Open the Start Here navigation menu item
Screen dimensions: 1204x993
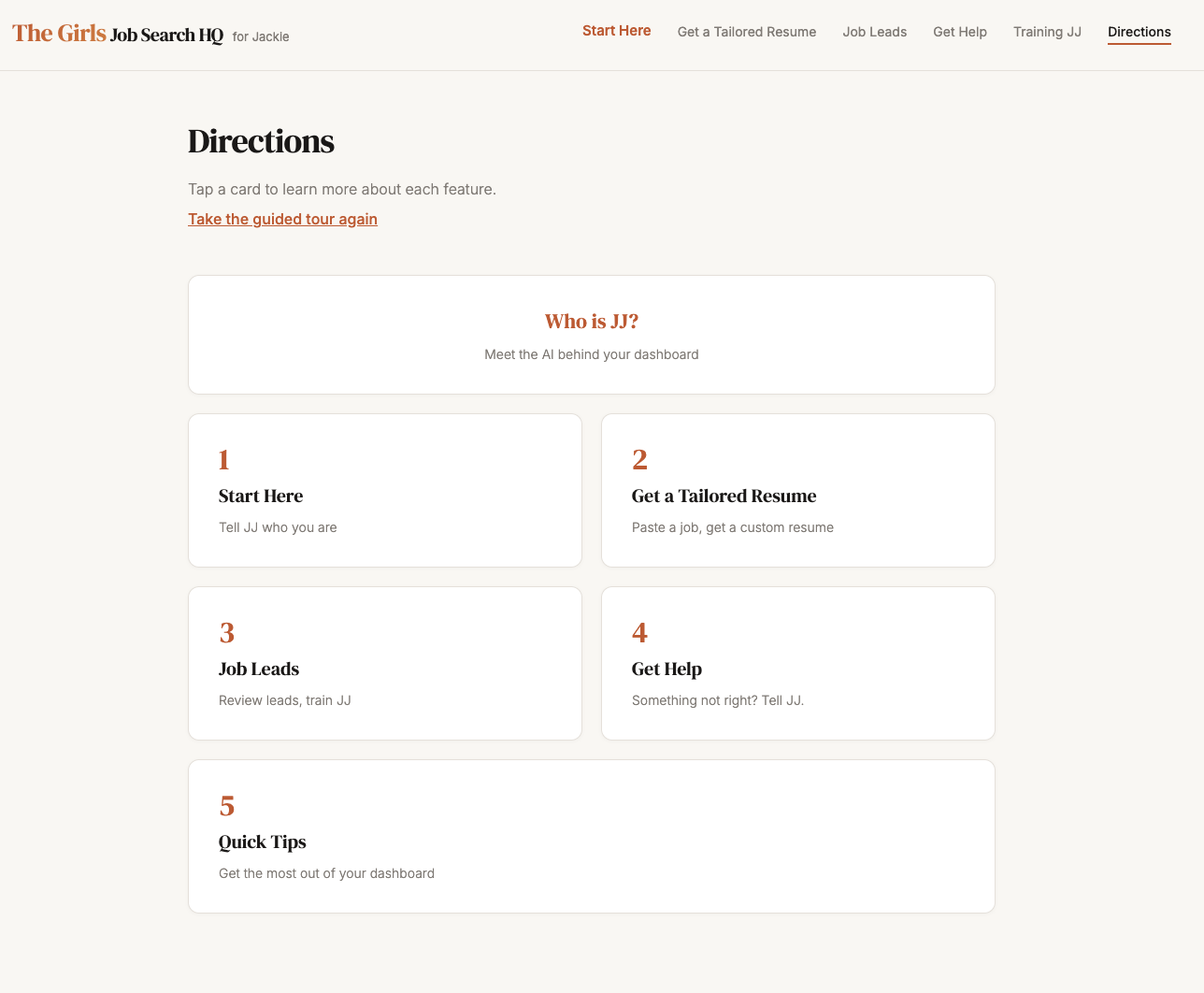616,31
